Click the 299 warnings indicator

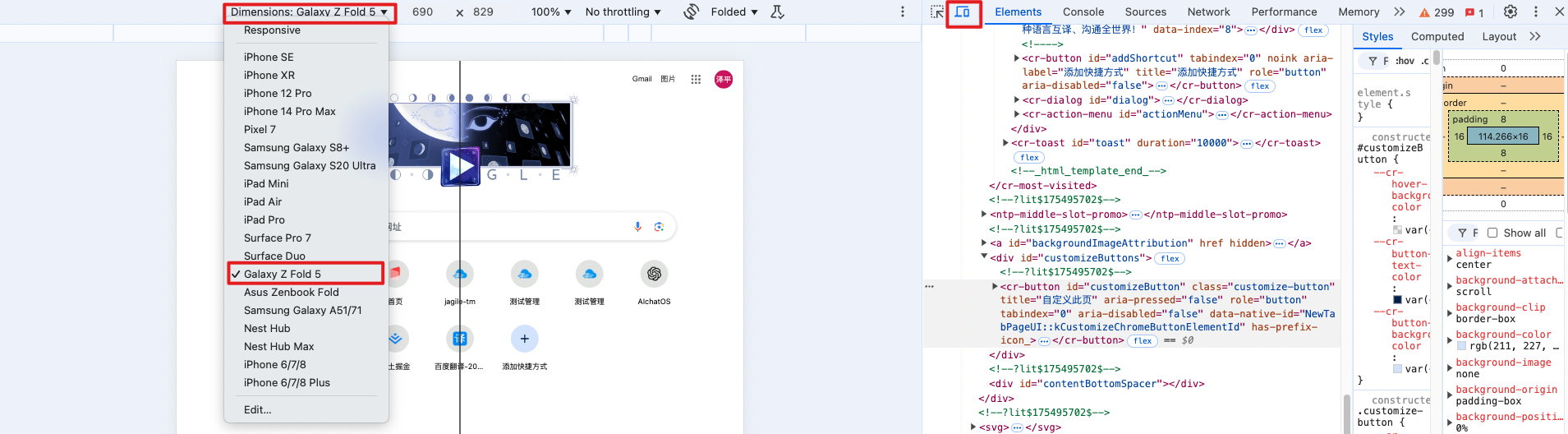pos(1437,12)
